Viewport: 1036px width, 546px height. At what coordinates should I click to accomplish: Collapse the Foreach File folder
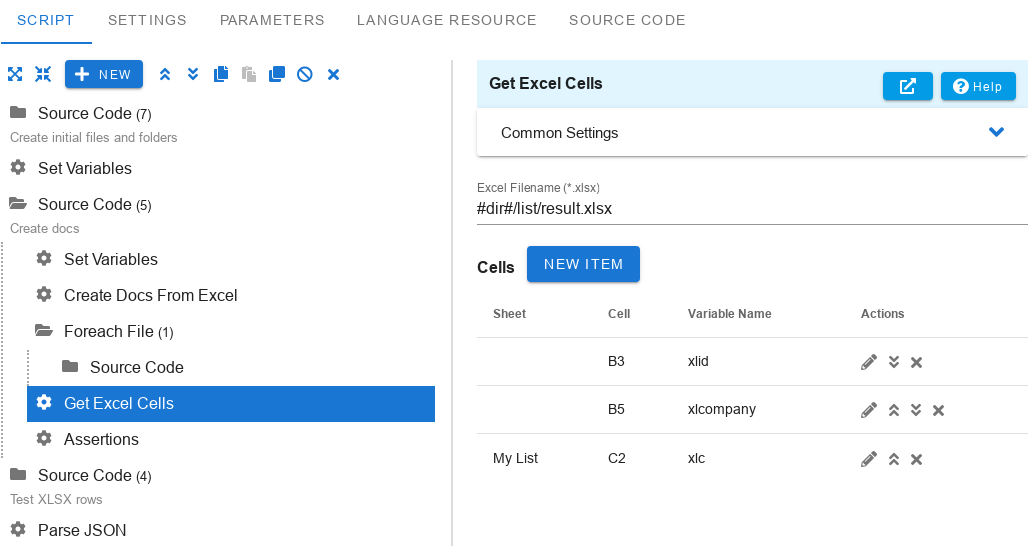pyautogui.click(x=44, y=331)
